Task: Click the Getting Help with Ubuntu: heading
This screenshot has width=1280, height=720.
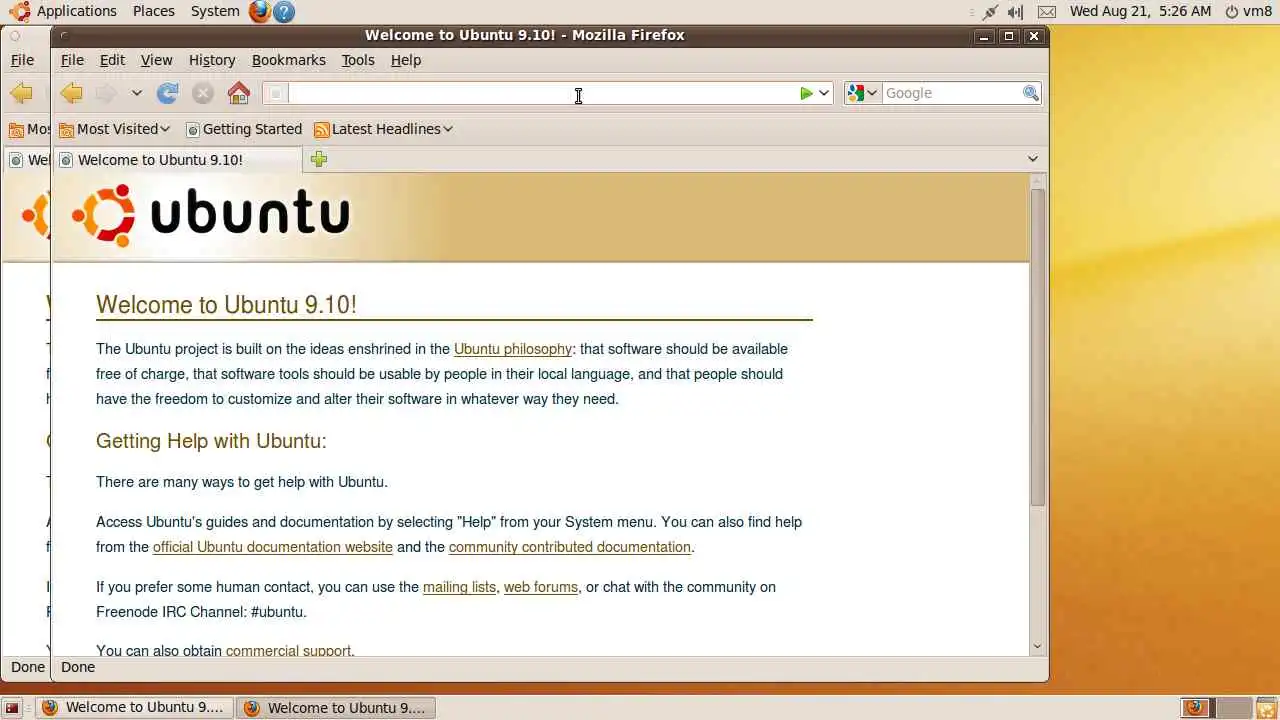Action: tap(211, 441)
